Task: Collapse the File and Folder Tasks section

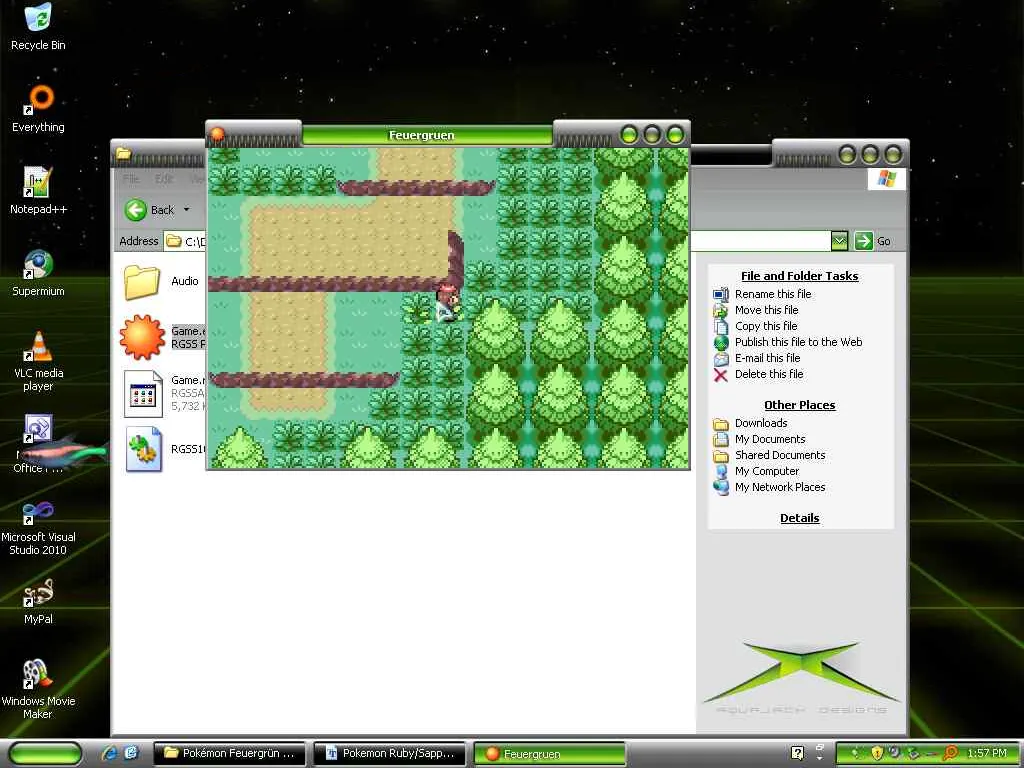Action: pyautogui.click(x=799, y=276)
